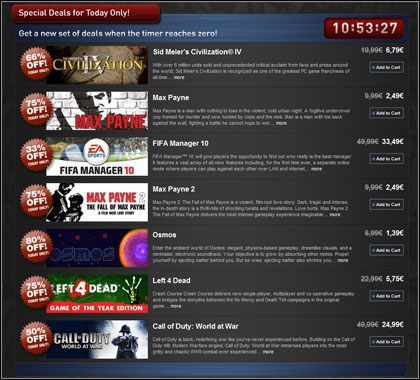Expand the Max Payne description with more
The width and height of the screenshot is (420, 380).
281,123
